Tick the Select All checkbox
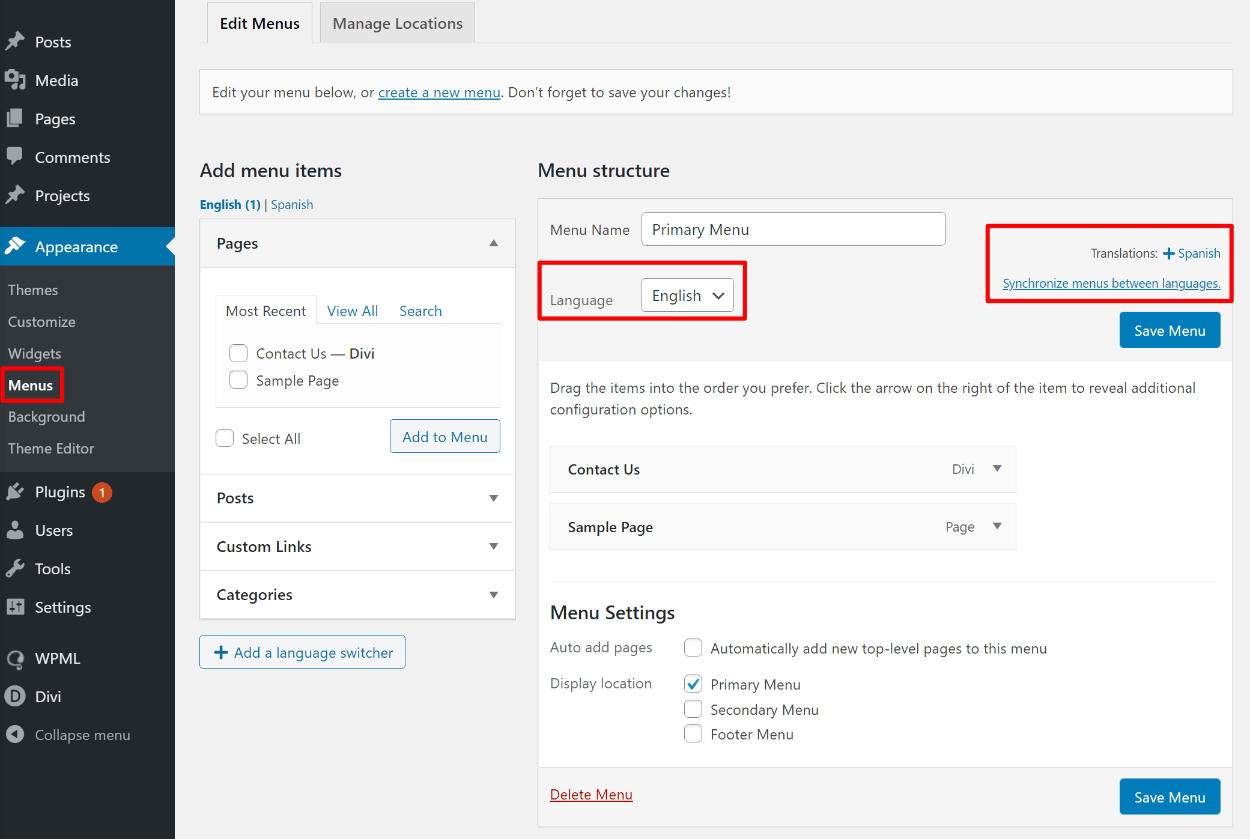 (225, 438)
